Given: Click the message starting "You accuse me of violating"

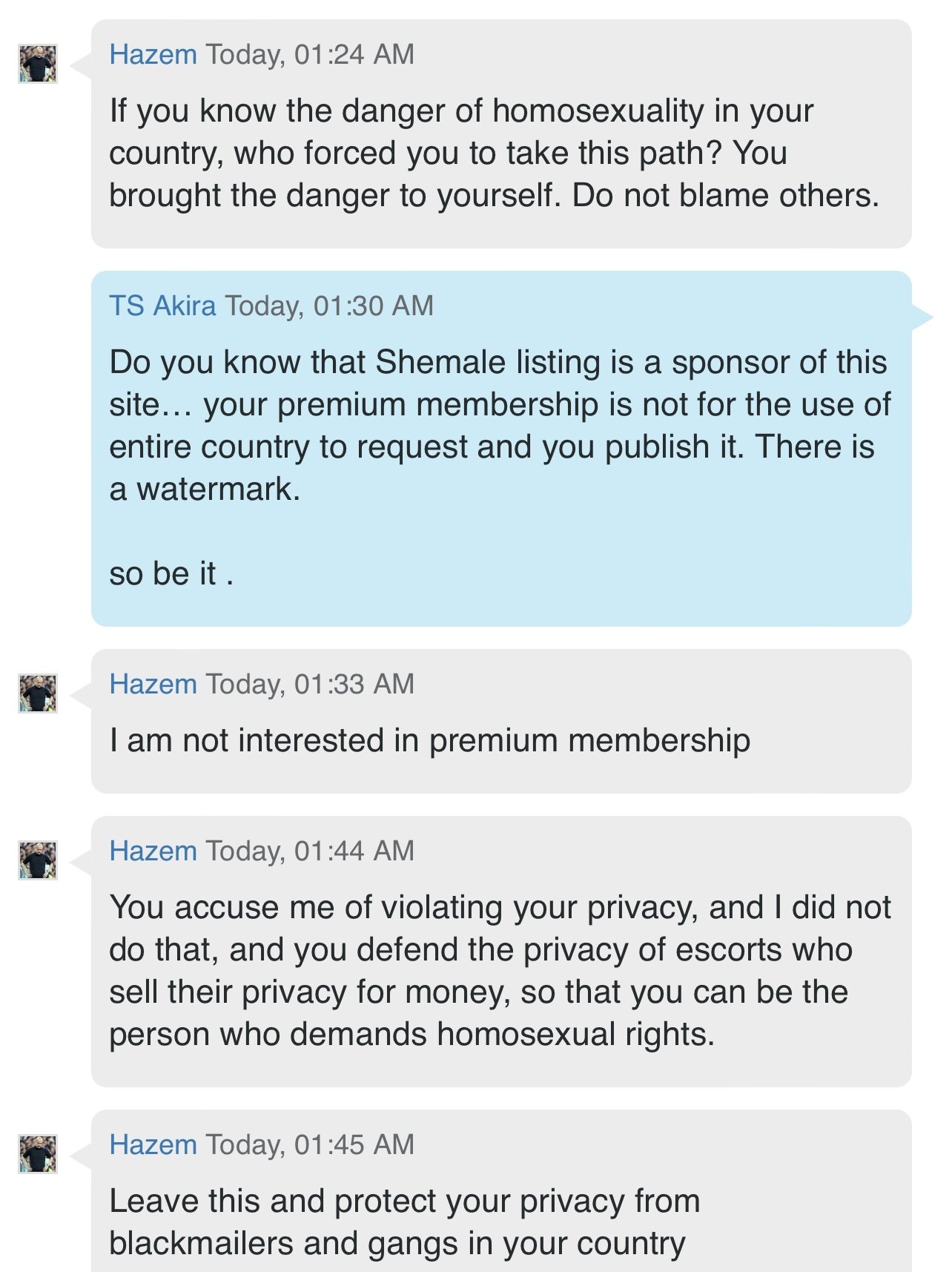Looking at the screenshot, I should click(x=500, y=970).
